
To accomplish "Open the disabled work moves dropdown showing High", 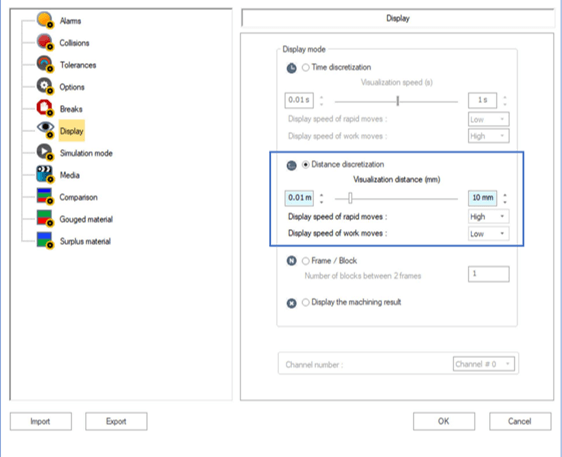I will 489,136.
